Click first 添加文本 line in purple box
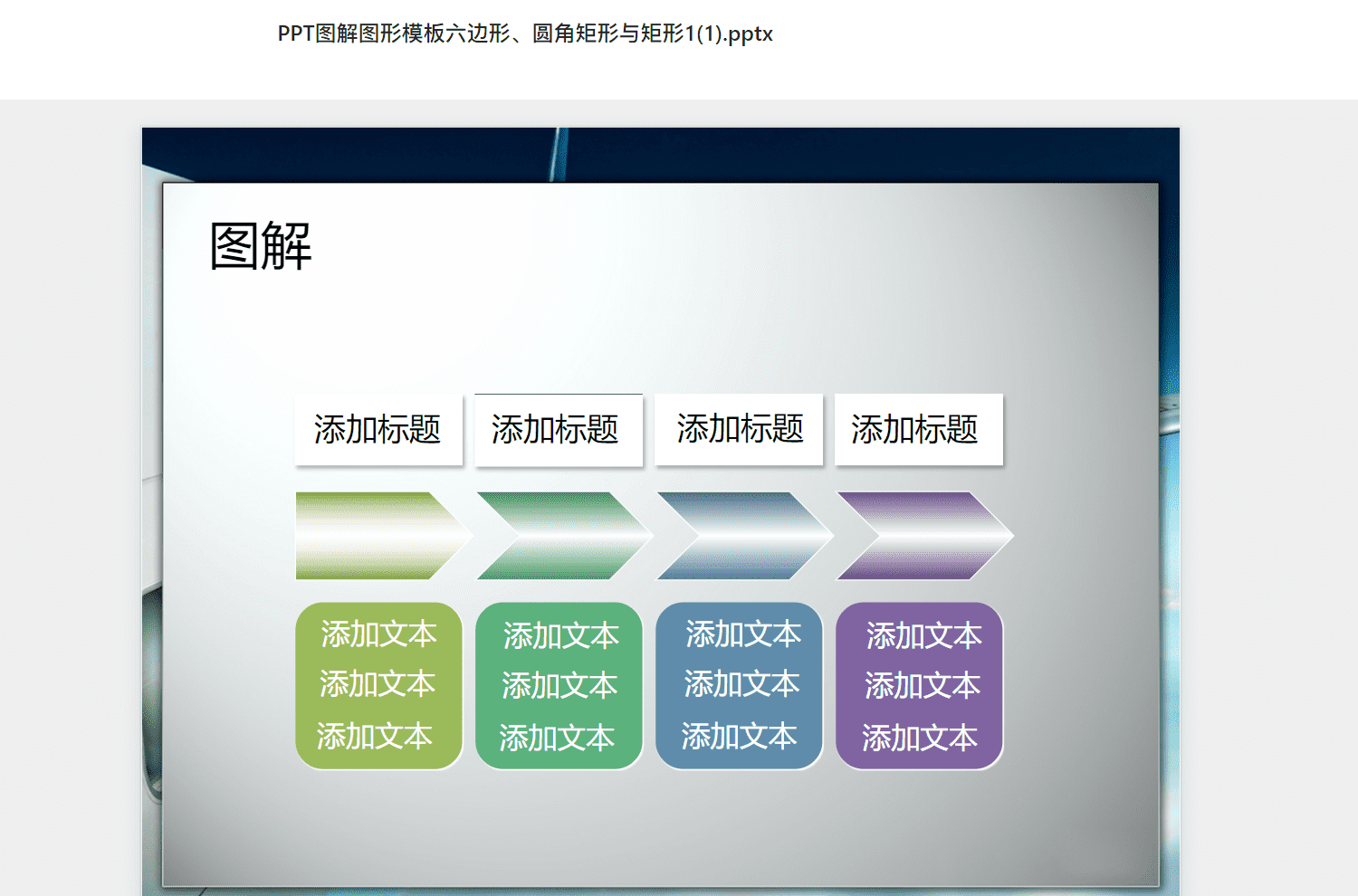 click(x=923, y=635)
